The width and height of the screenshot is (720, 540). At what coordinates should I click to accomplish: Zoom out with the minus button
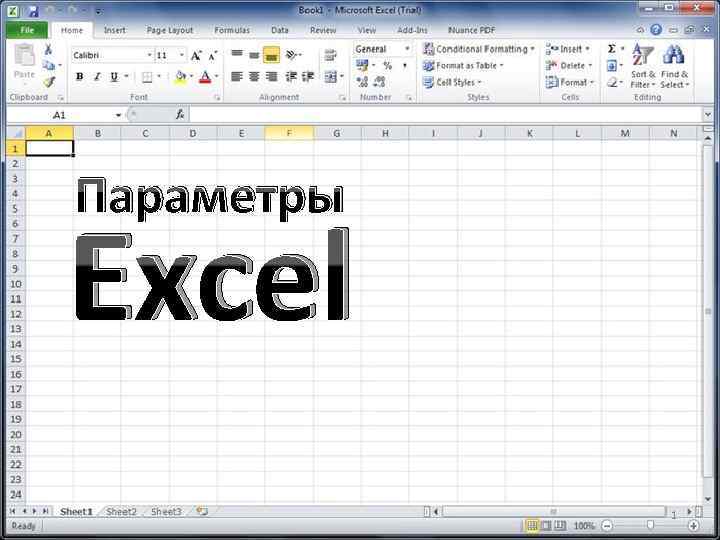pos(607,526)
